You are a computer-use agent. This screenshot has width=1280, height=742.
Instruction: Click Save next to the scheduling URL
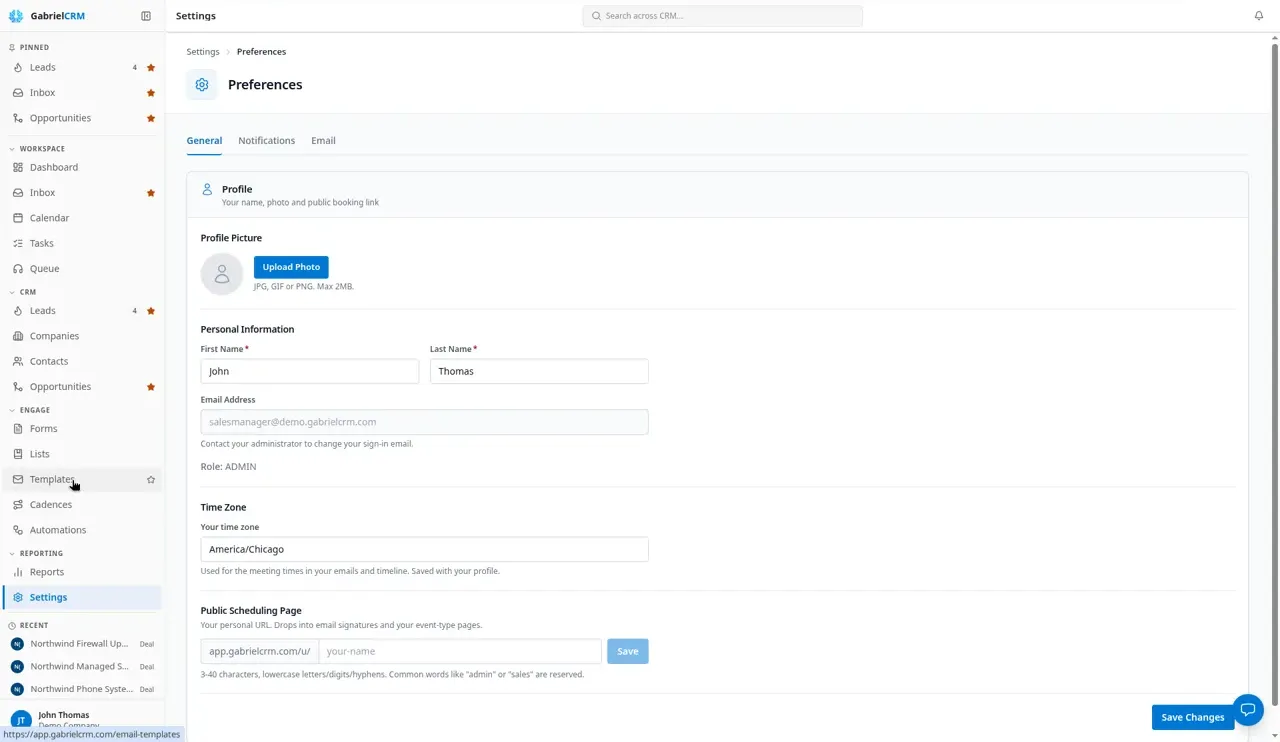(627, 651)
